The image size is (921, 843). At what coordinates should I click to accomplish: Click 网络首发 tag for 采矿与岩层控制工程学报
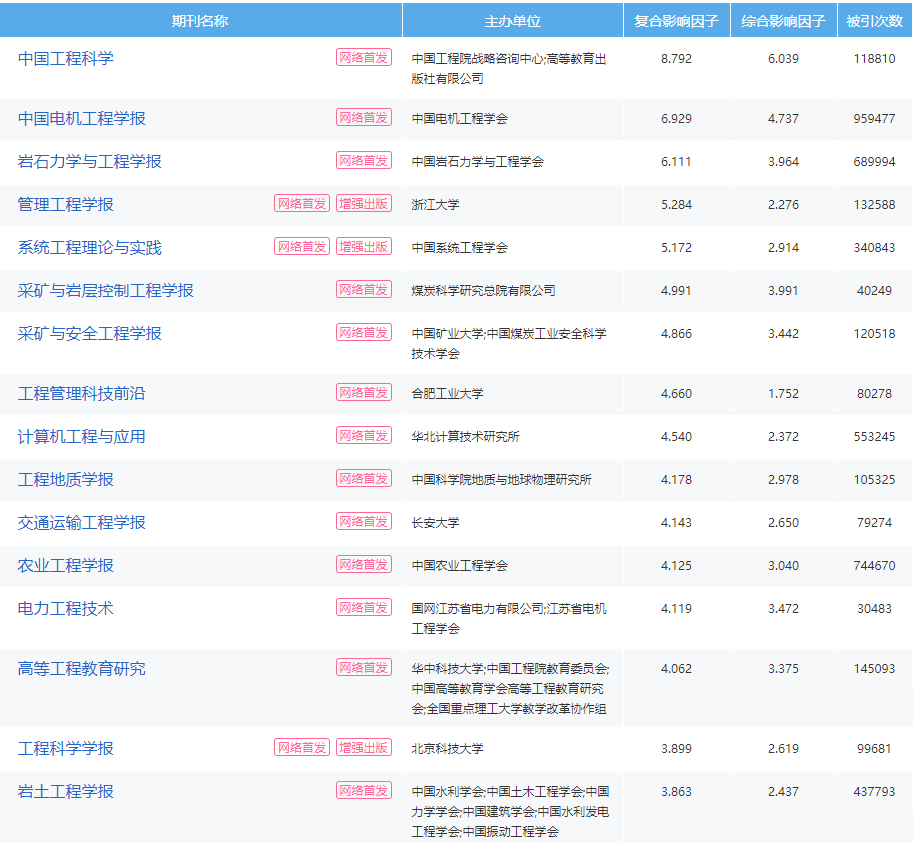click(x=364, y=290)
